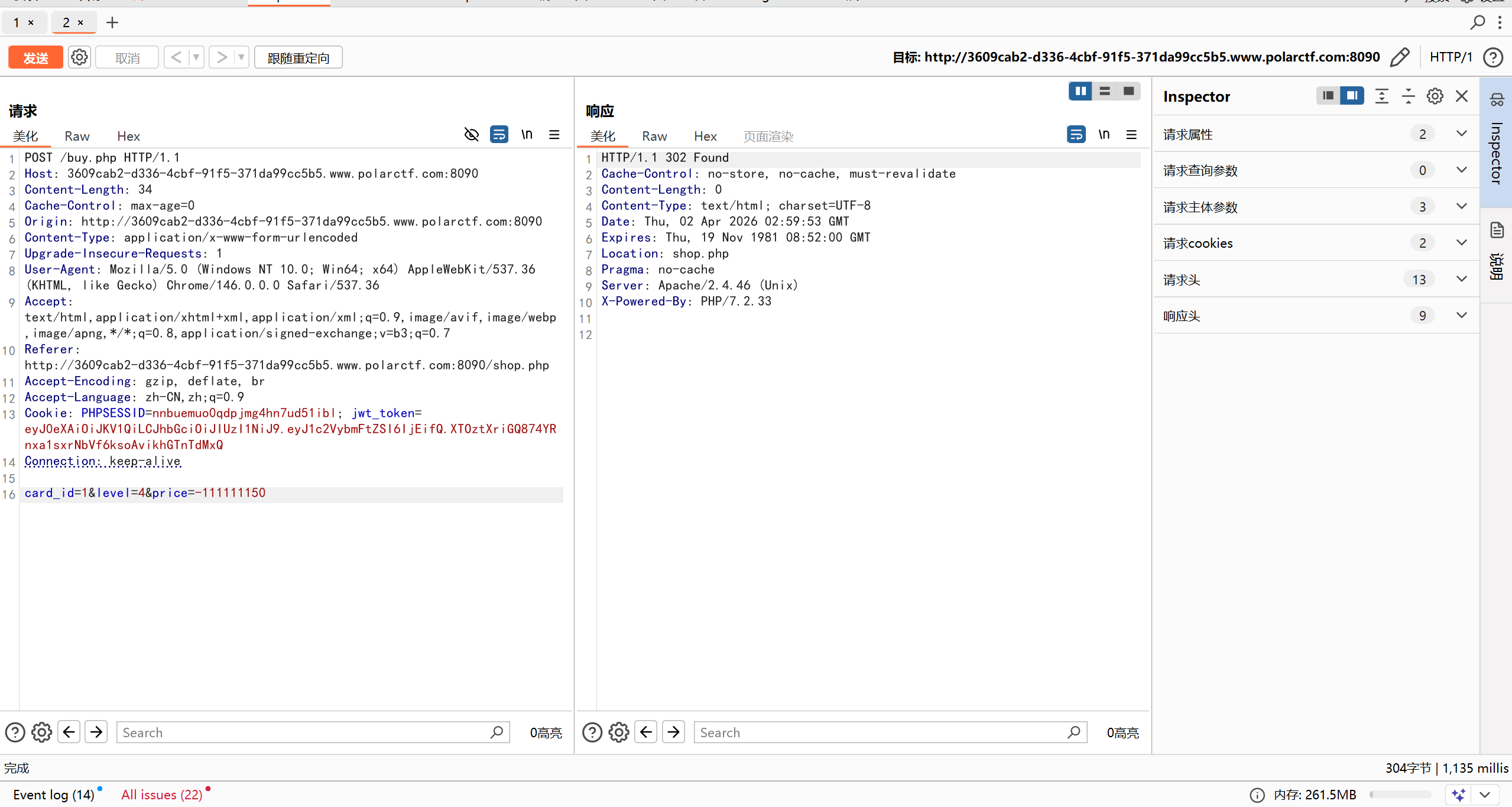
Task: Click the AI sparkle icon in status bar
Action: tap(1458, 795)
